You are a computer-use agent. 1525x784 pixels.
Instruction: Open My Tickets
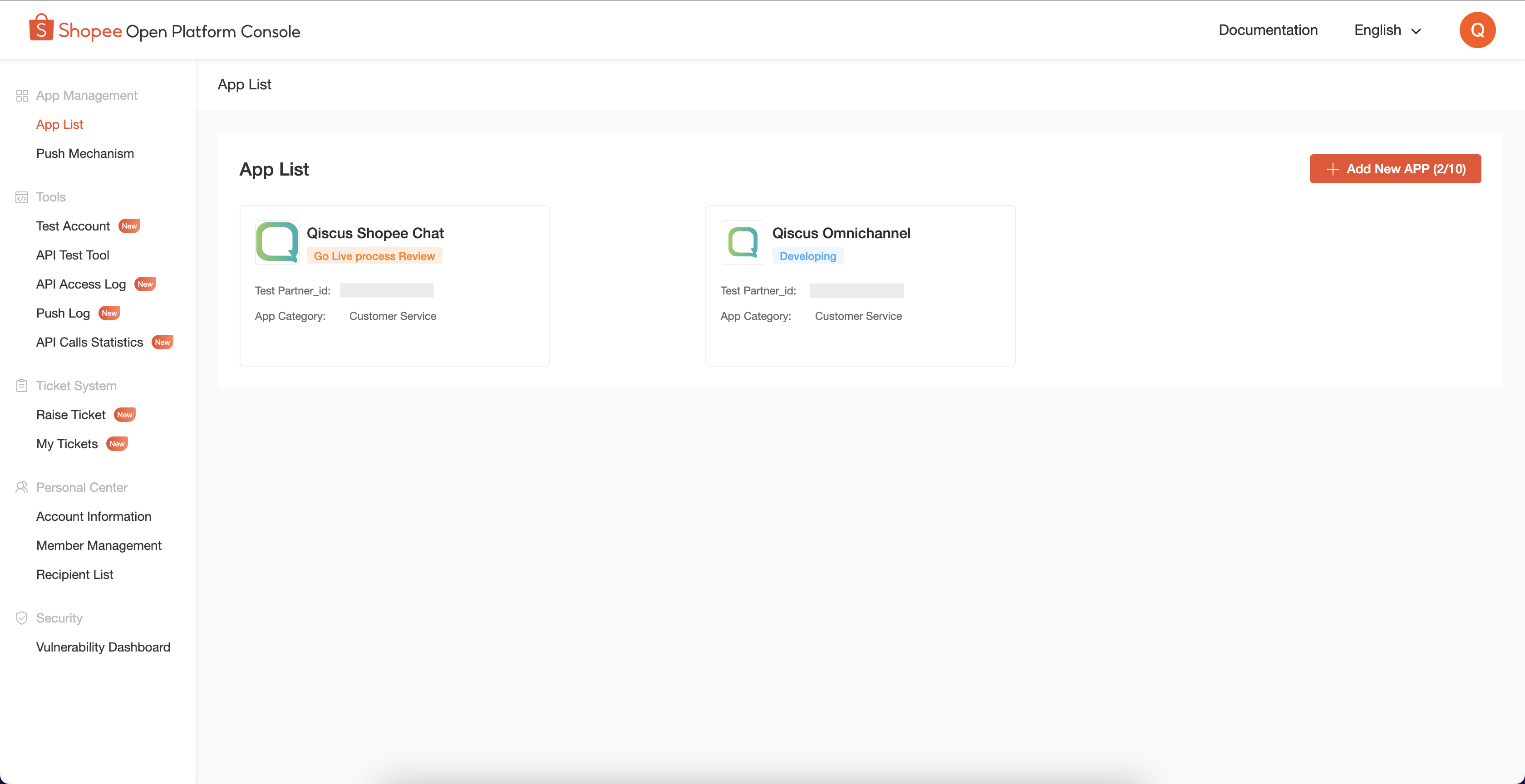click(x=67, y=444)
